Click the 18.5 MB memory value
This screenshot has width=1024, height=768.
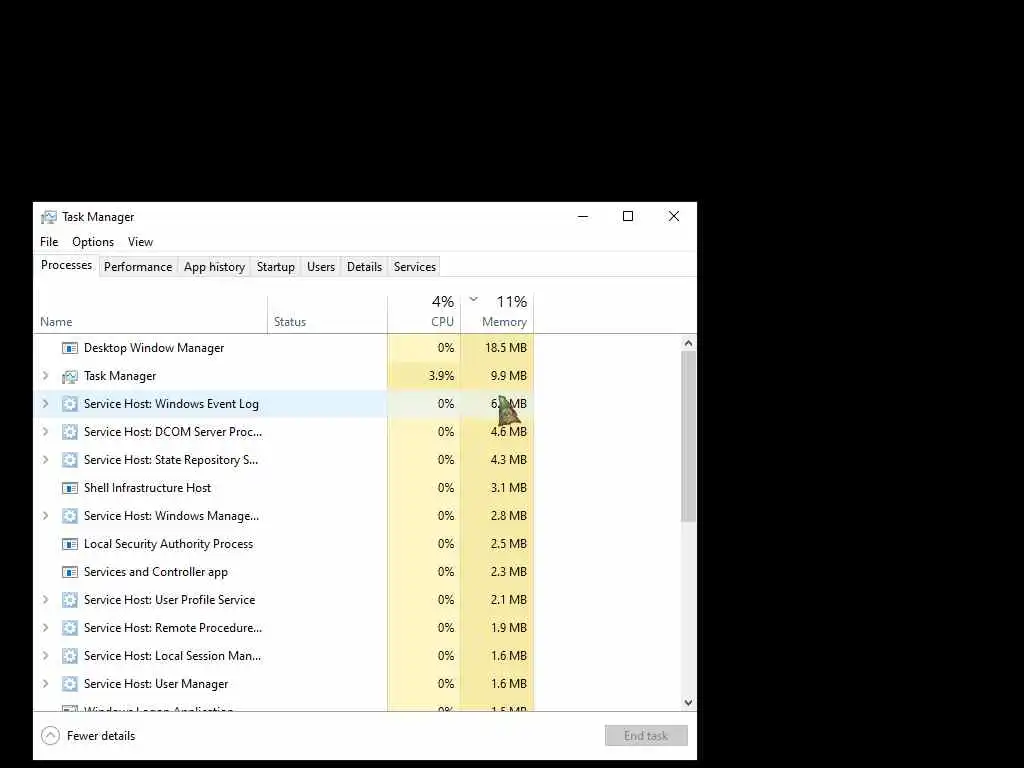pyautogui.click(x=505, y=348)
